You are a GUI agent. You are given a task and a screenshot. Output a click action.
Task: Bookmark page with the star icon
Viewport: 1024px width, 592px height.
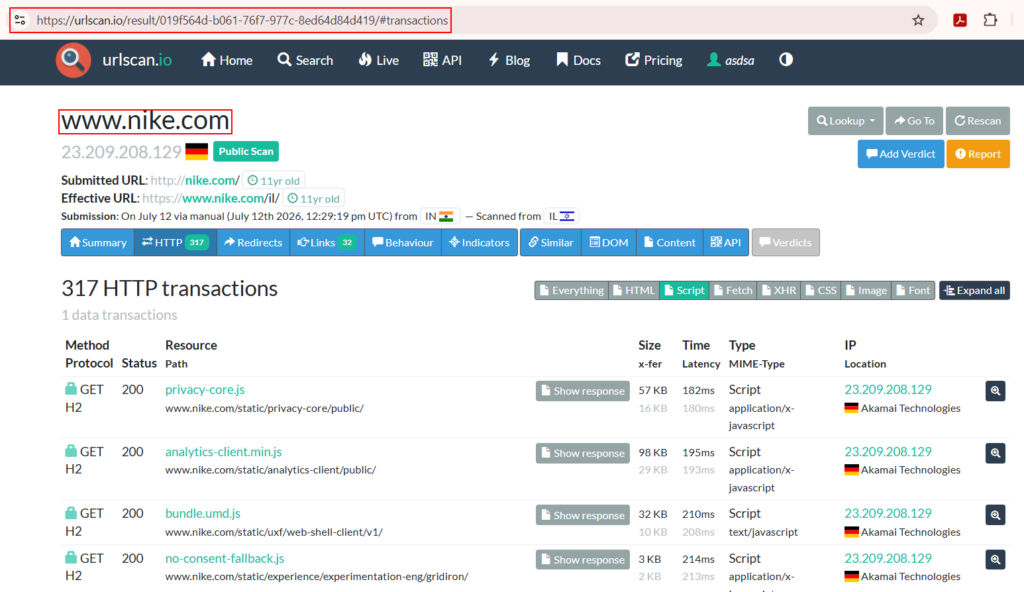click(918, 20)
